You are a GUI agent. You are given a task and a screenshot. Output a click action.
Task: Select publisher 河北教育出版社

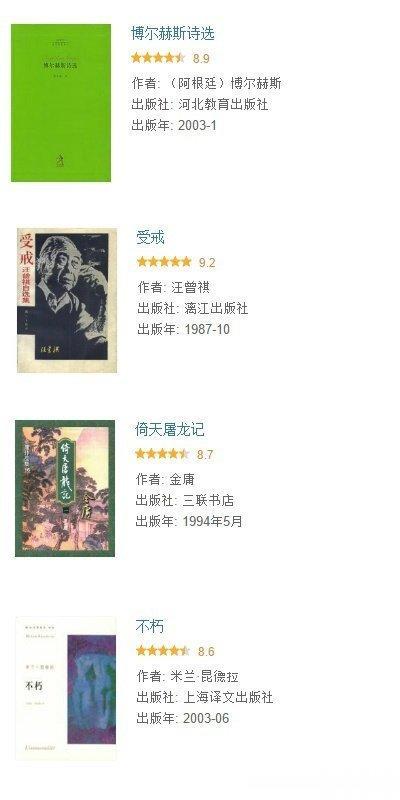pyautogui.click(x=223, y=105)
